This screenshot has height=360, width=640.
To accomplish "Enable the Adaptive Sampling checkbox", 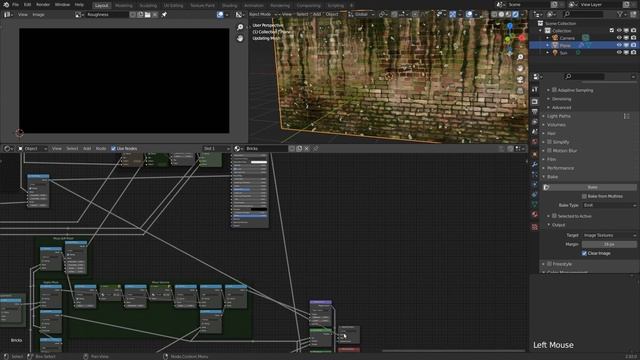I will 554,90.
